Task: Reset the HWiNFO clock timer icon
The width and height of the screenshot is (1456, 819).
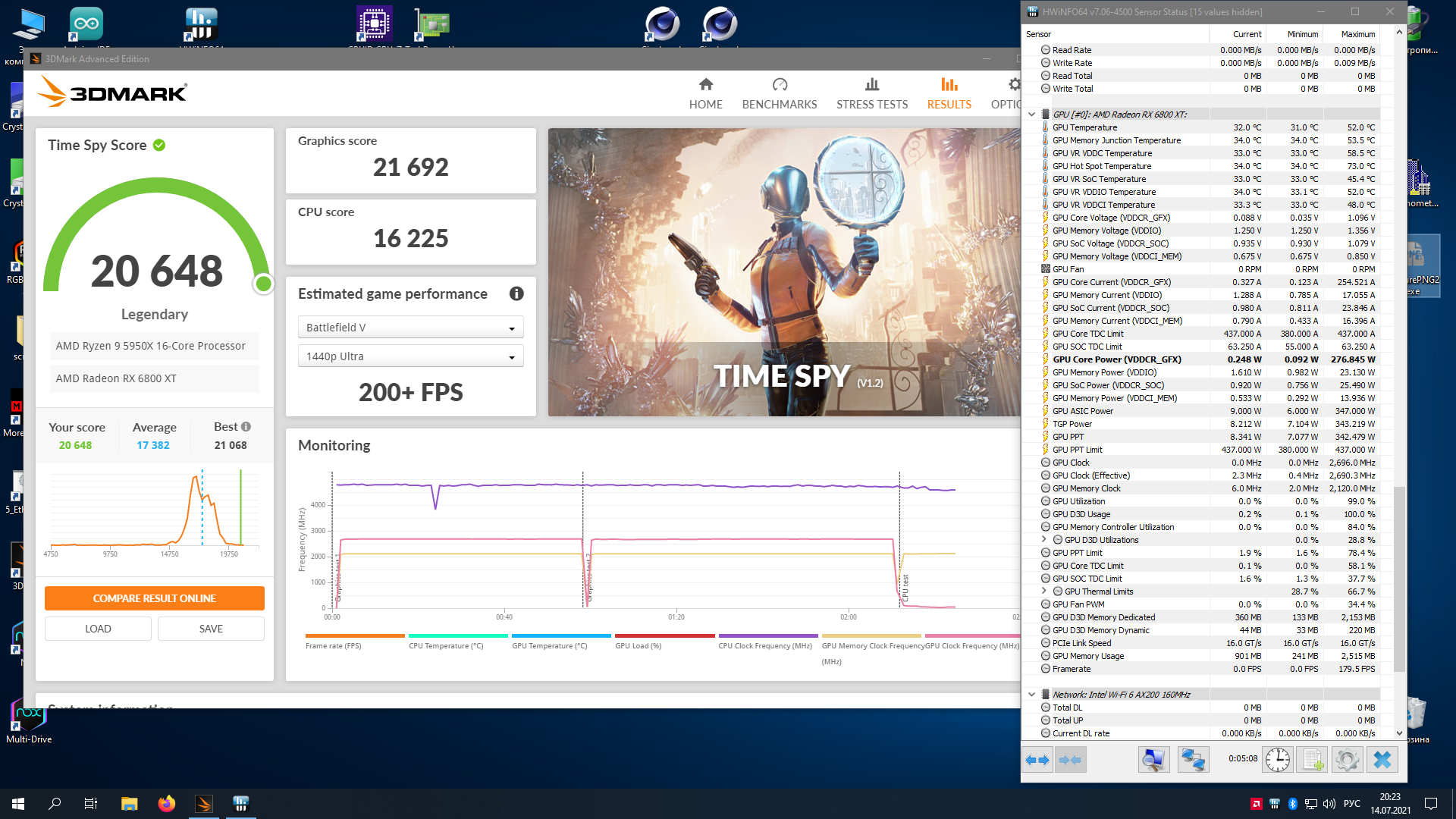Action: pos(1277,759)
